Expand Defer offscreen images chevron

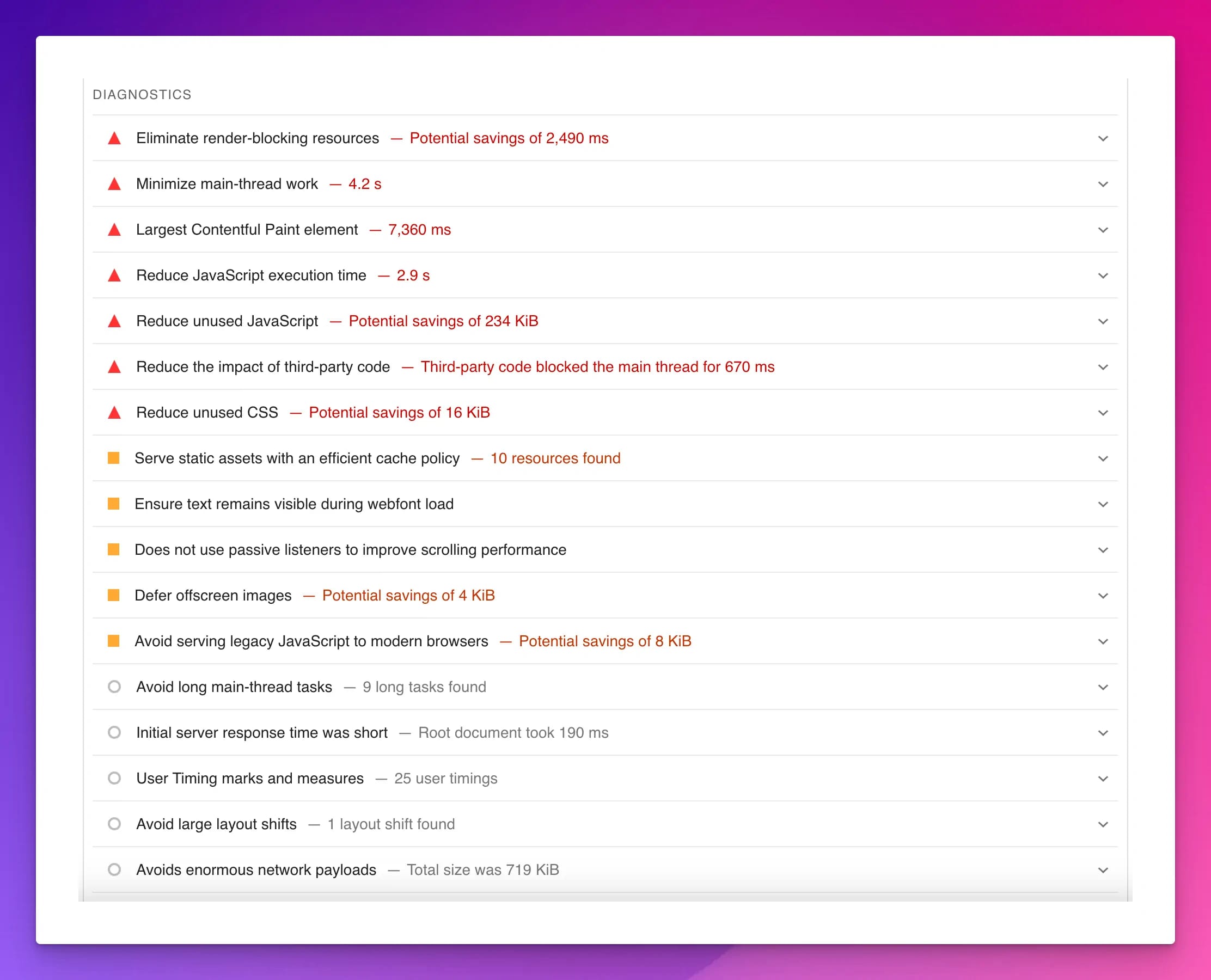1103,596
